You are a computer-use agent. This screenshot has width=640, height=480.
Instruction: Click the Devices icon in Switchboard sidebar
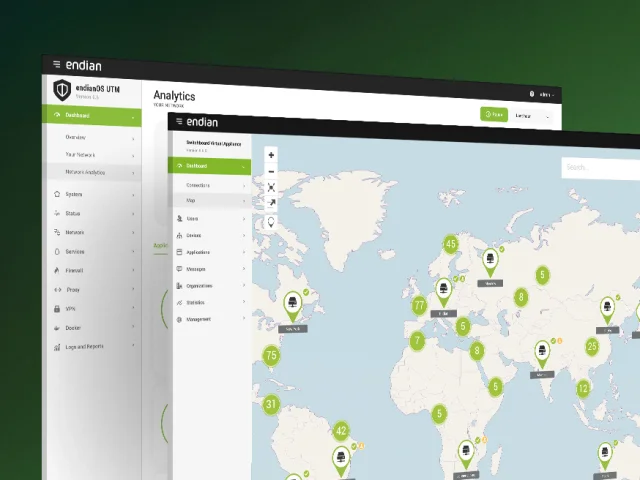[179, 236]
